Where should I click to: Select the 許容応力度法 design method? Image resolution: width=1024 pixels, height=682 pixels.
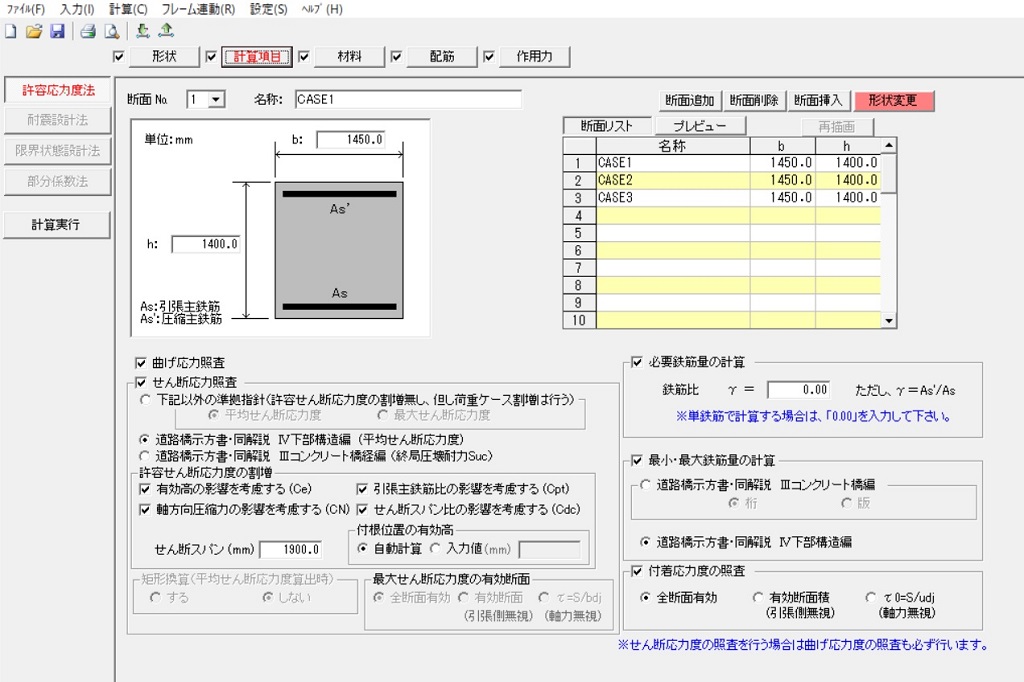[58, 90]
